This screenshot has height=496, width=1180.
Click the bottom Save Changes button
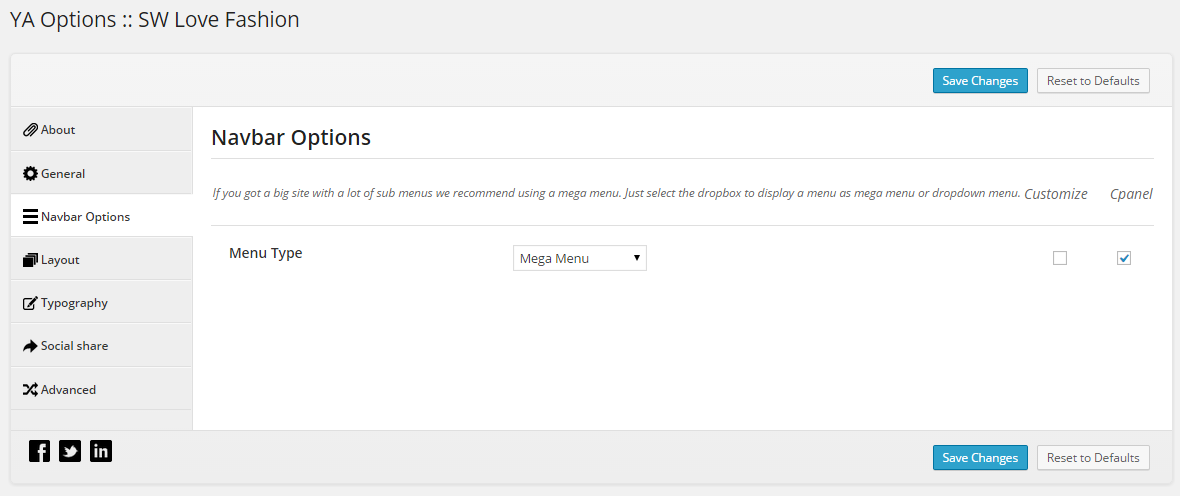click(x=980, y=458)
